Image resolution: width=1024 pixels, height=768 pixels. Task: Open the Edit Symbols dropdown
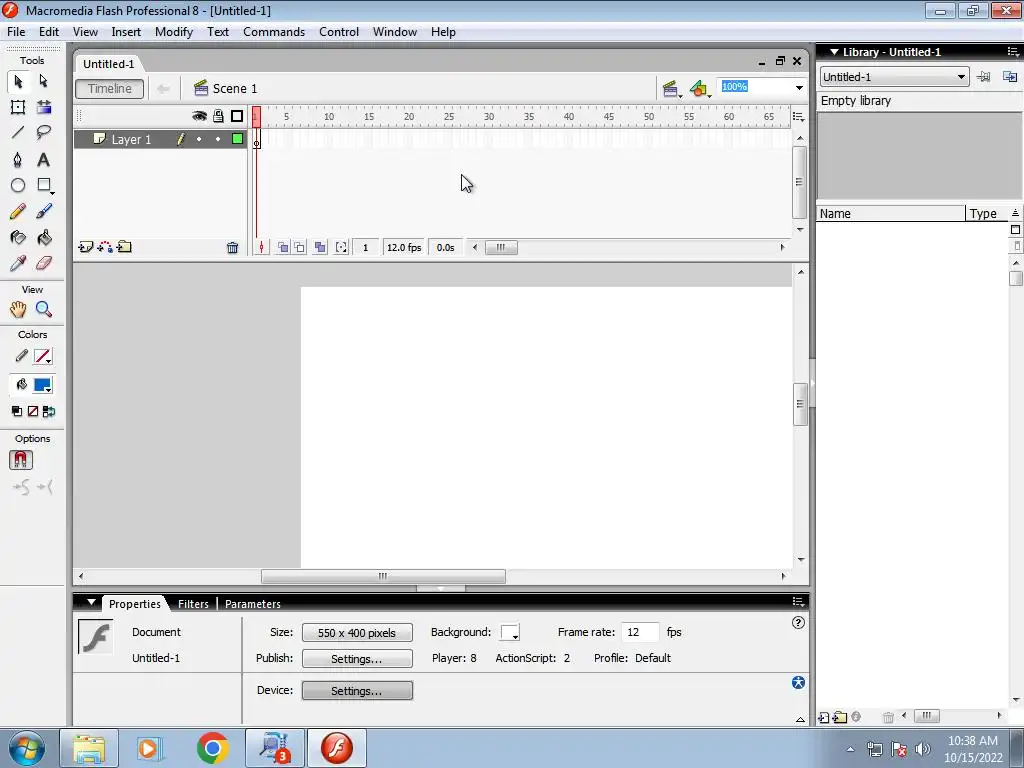[x=699, y=89]
